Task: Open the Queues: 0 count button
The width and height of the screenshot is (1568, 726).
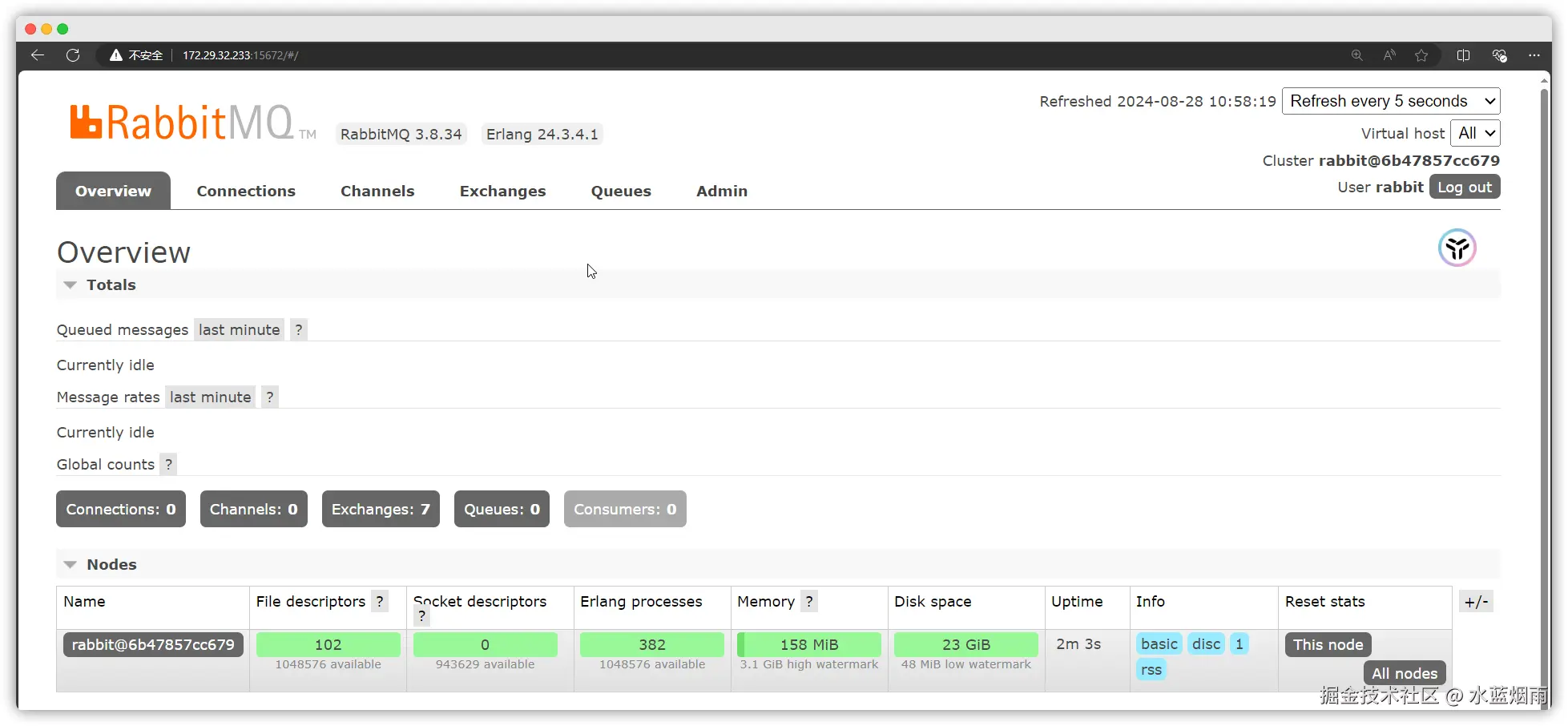Action: pos(502,509)
